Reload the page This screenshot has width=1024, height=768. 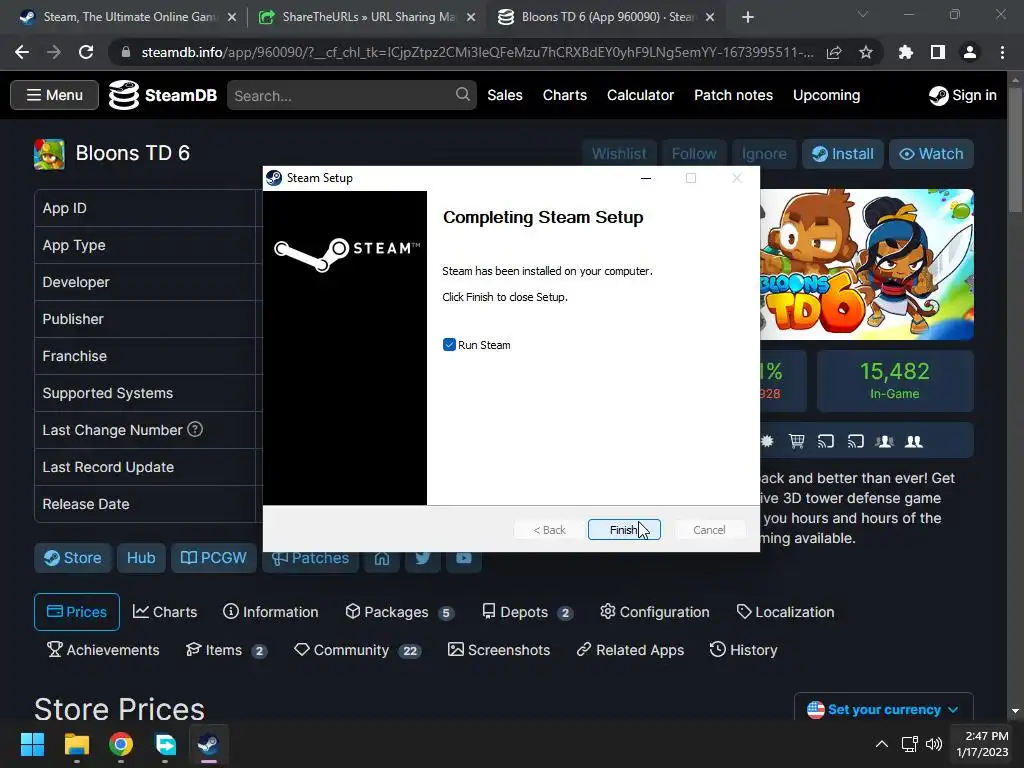(x=86, y=52)
